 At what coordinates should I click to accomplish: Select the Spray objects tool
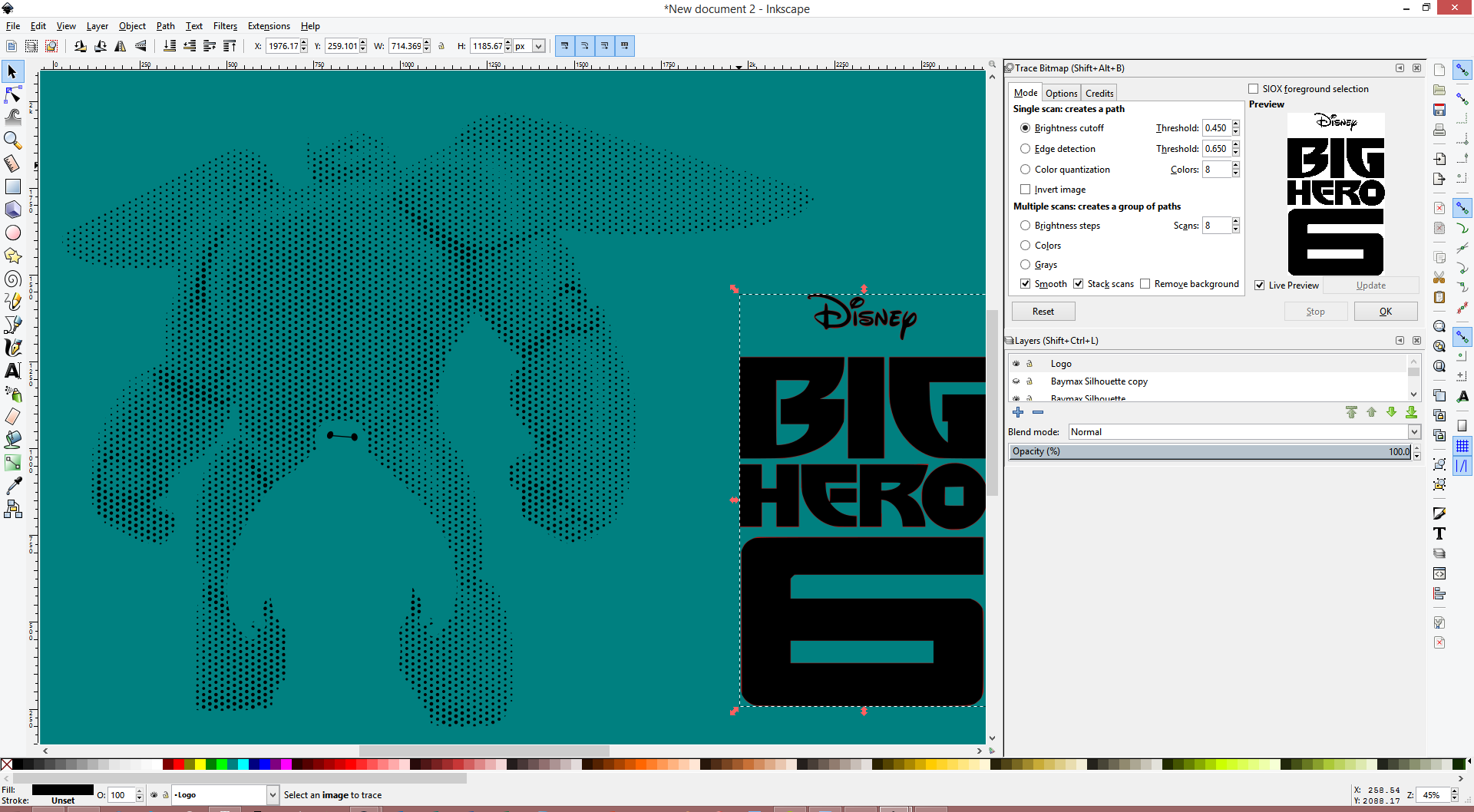(x=13, y=394)
